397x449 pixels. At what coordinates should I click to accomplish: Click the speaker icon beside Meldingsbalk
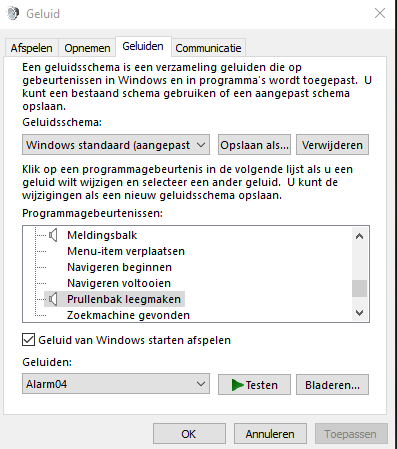click(53, 235)
